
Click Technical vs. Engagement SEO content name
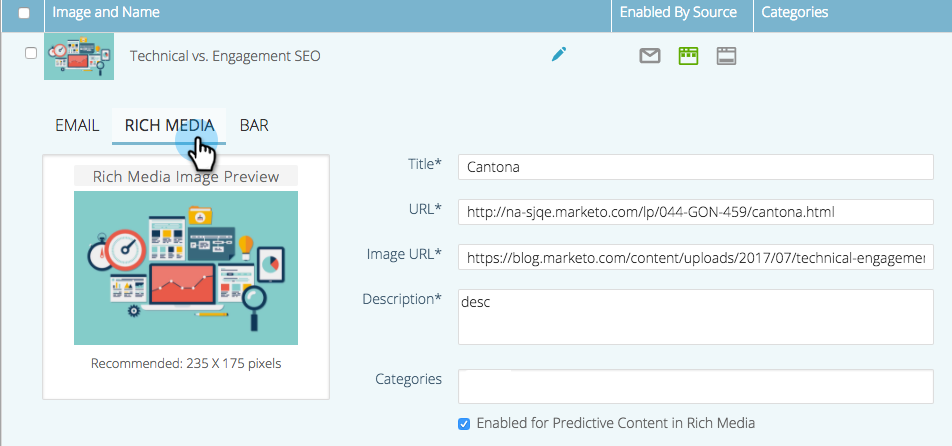coord(225,56)
